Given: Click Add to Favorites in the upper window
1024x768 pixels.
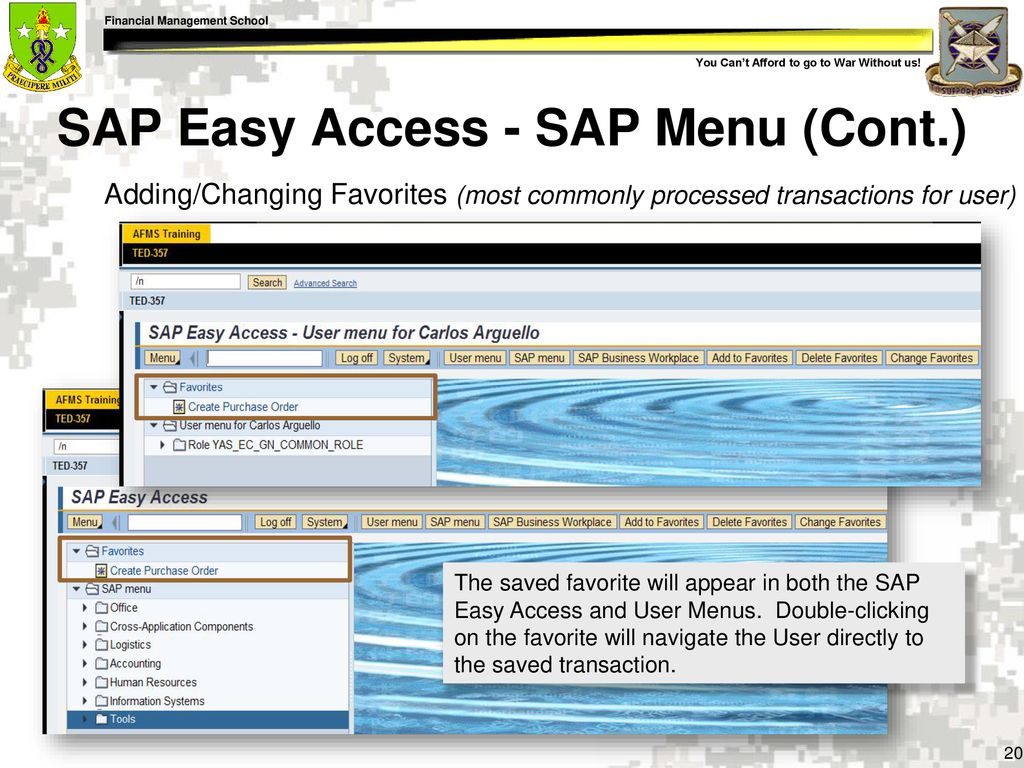Looking at the screenshot, I should (750, 358).
